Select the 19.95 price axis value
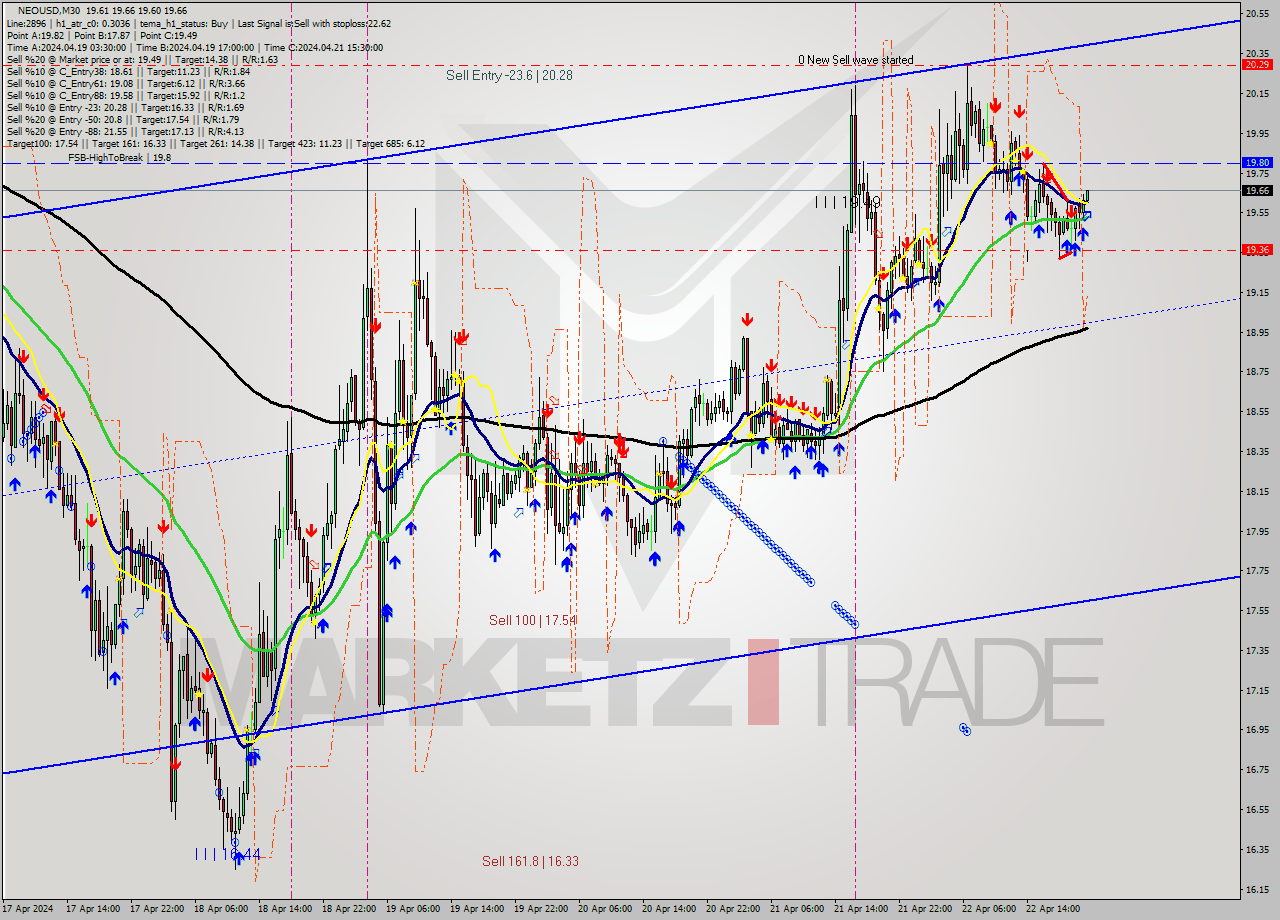 coord(1257,133)
